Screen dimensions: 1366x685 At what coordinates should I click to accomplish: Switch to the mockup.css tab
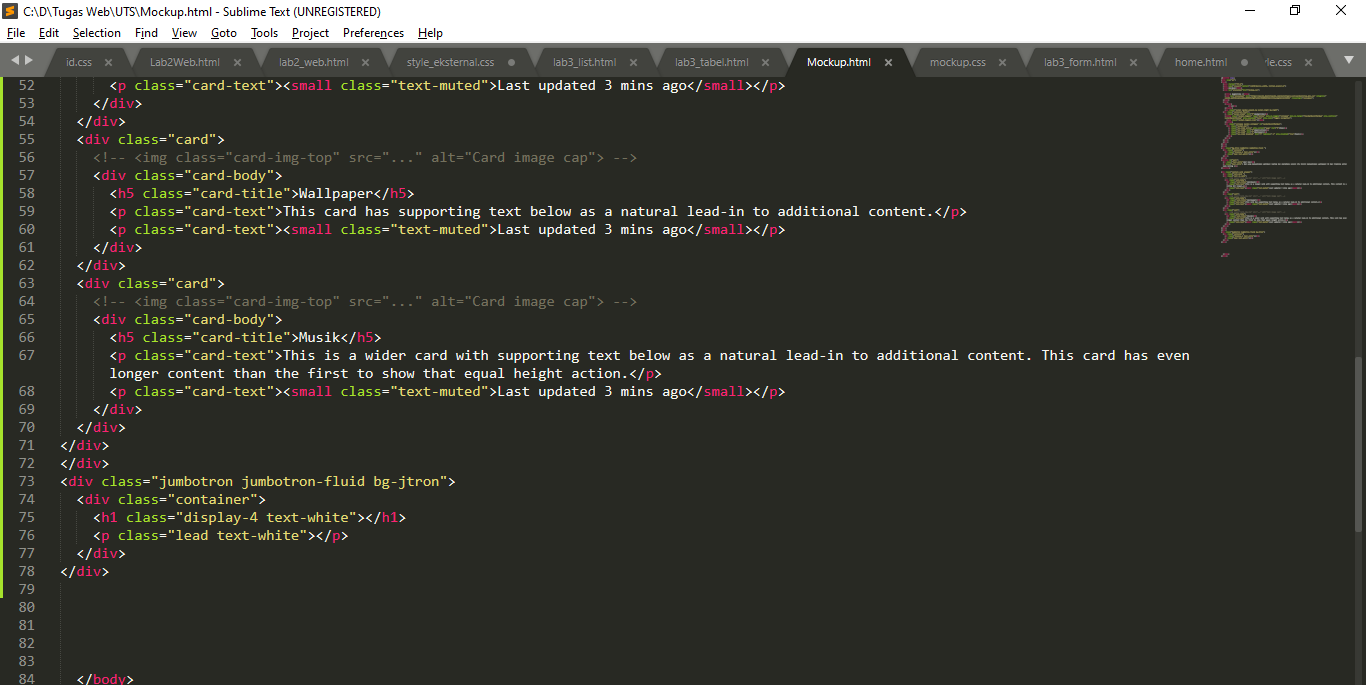957,62
